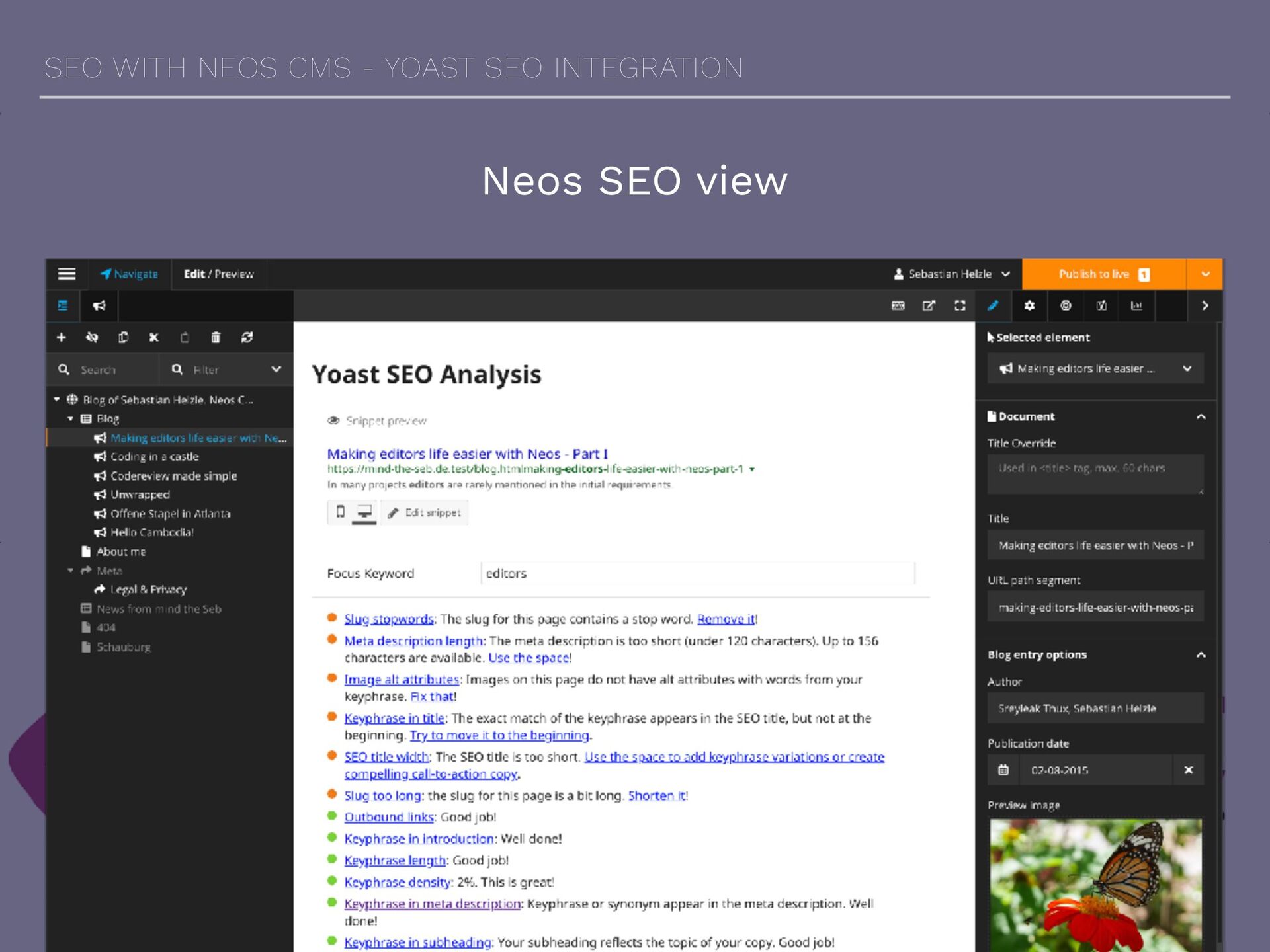Click the URL path segment field
The image size is (1270, 952).
click(x=1095, y=607)
